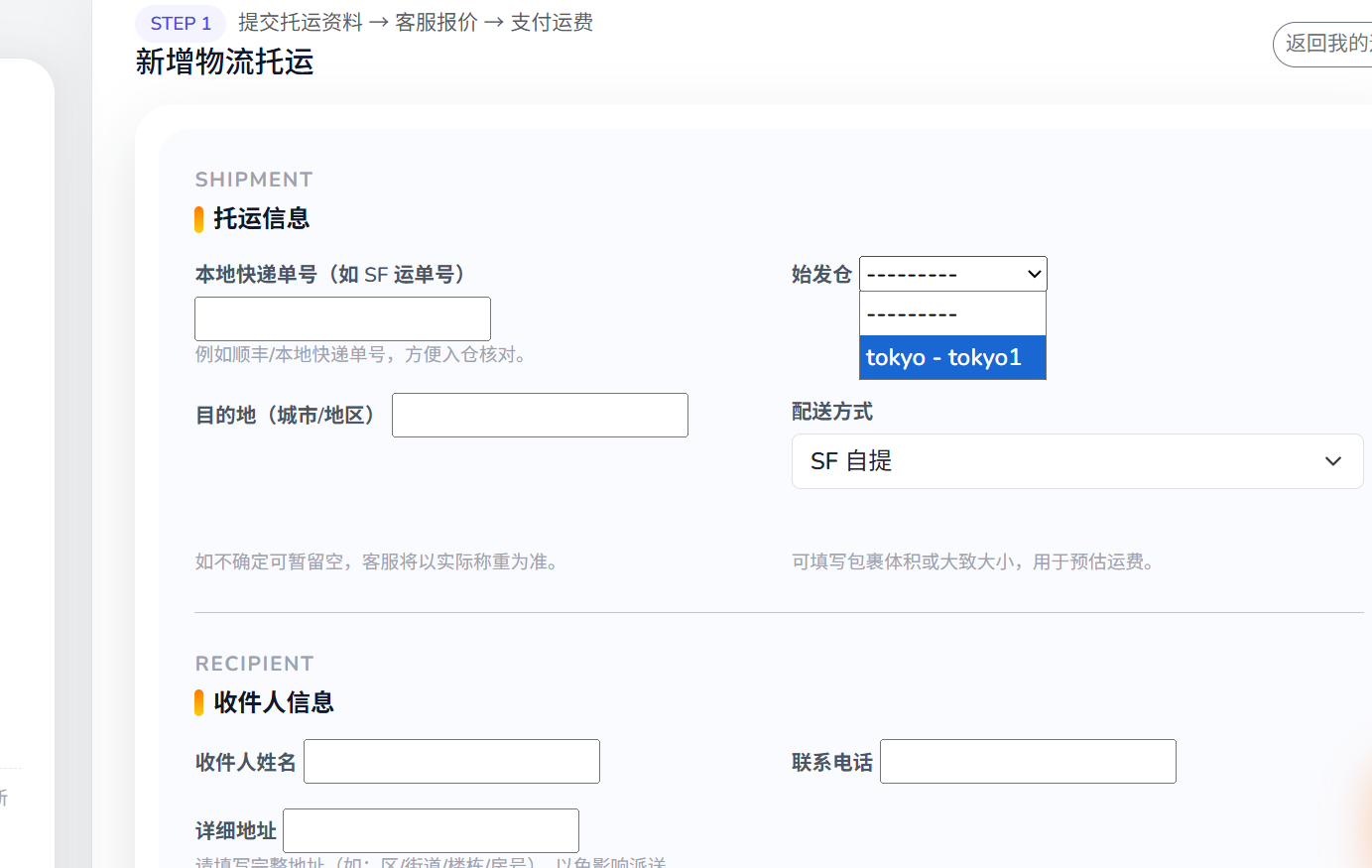Open the 配送方式 'SF 自提' dropdown
This screenshot has width=1372, height=868.
pyautogui.click(x=1077, y=461)
